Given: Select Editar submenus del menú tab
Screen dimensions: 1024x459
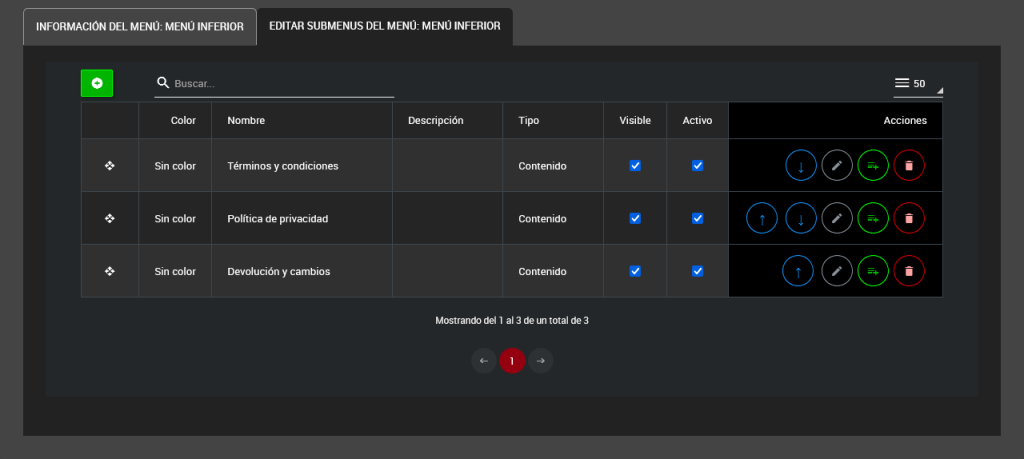Looking at the screenshot, I should click(385, 27).
